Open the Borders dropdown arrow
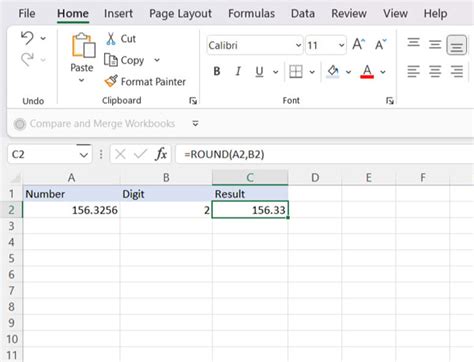The image size is (474, 362). click(312, 72)
